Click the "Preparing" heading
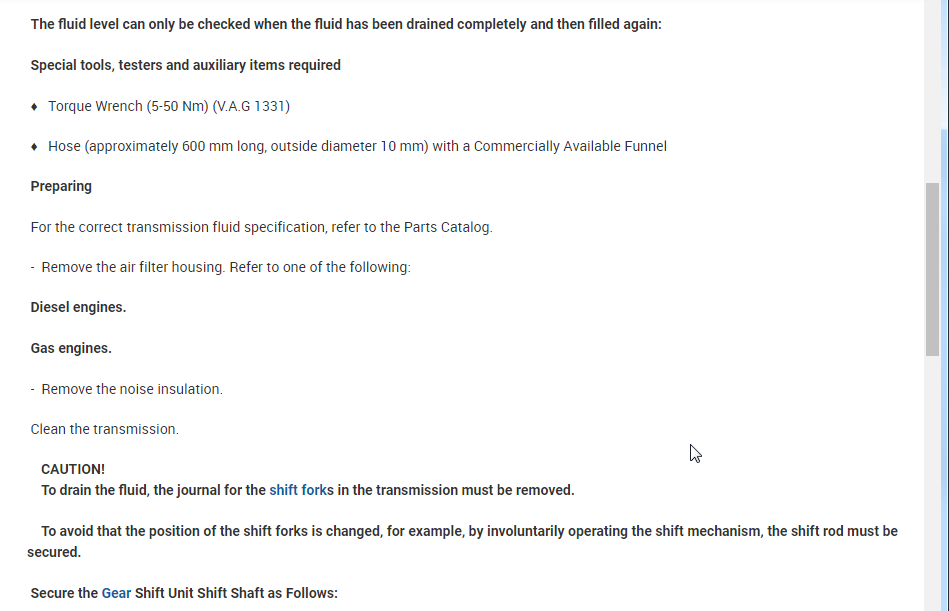This screenshot has width=949, height=611. coord(61,186)
